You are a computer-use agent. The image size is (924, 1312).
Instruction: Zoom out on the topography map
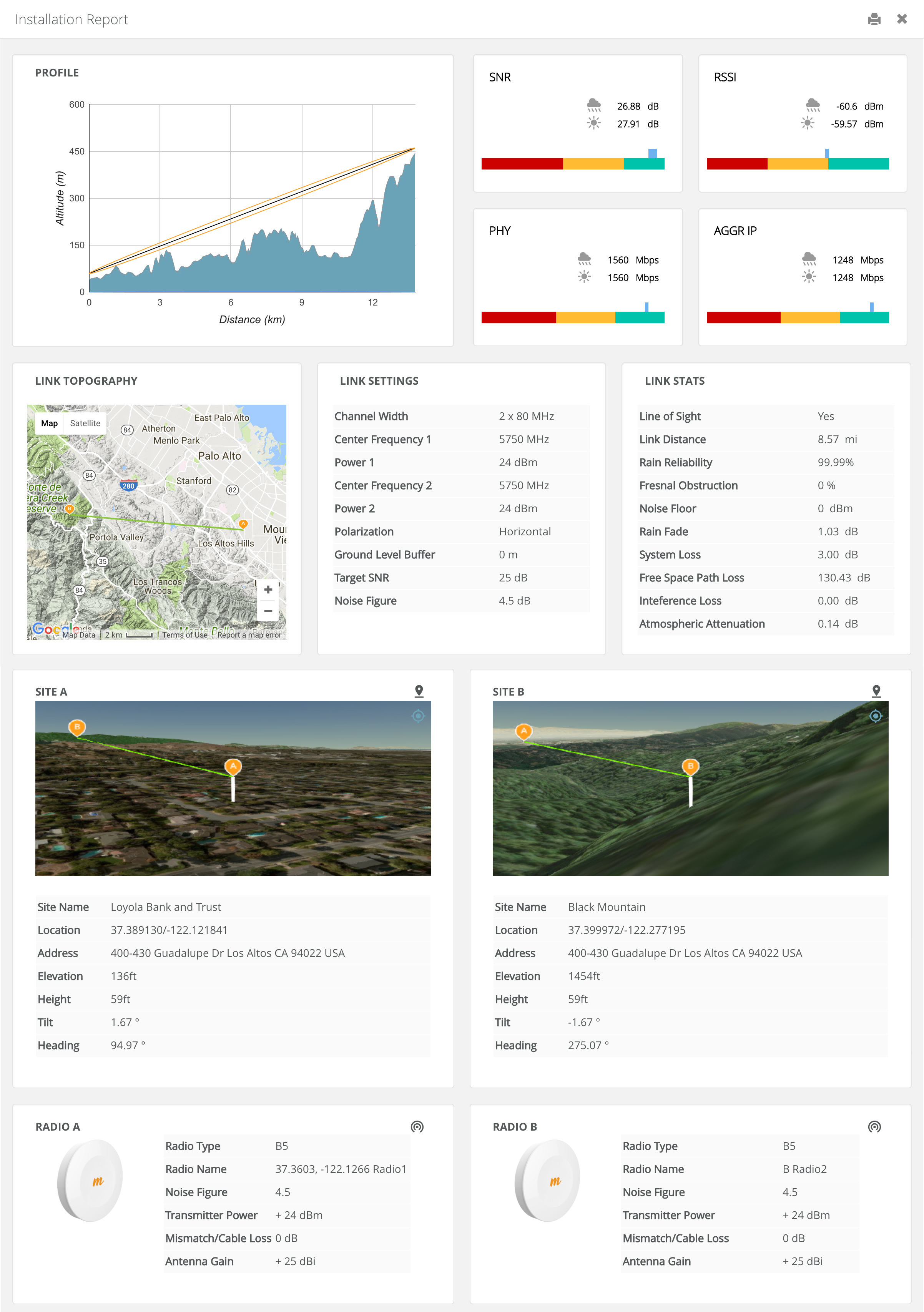(268, 611)
